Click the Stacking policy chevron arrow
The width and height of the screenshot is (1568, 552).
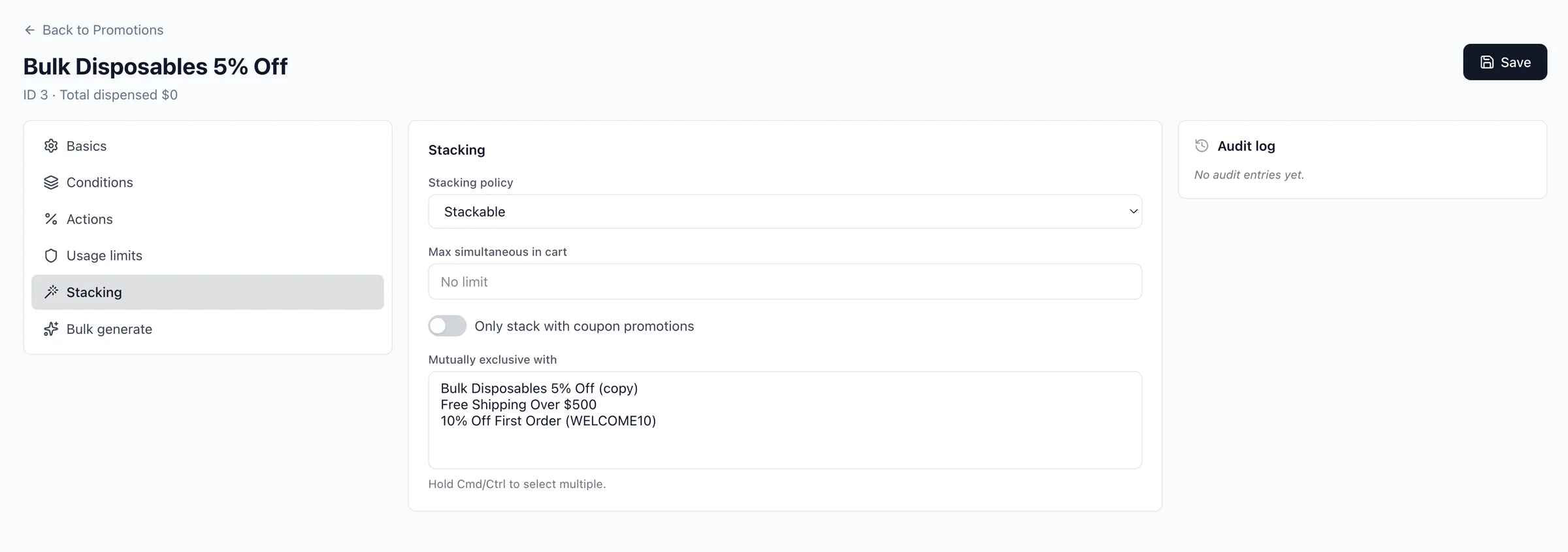[x=1134, y=212]
